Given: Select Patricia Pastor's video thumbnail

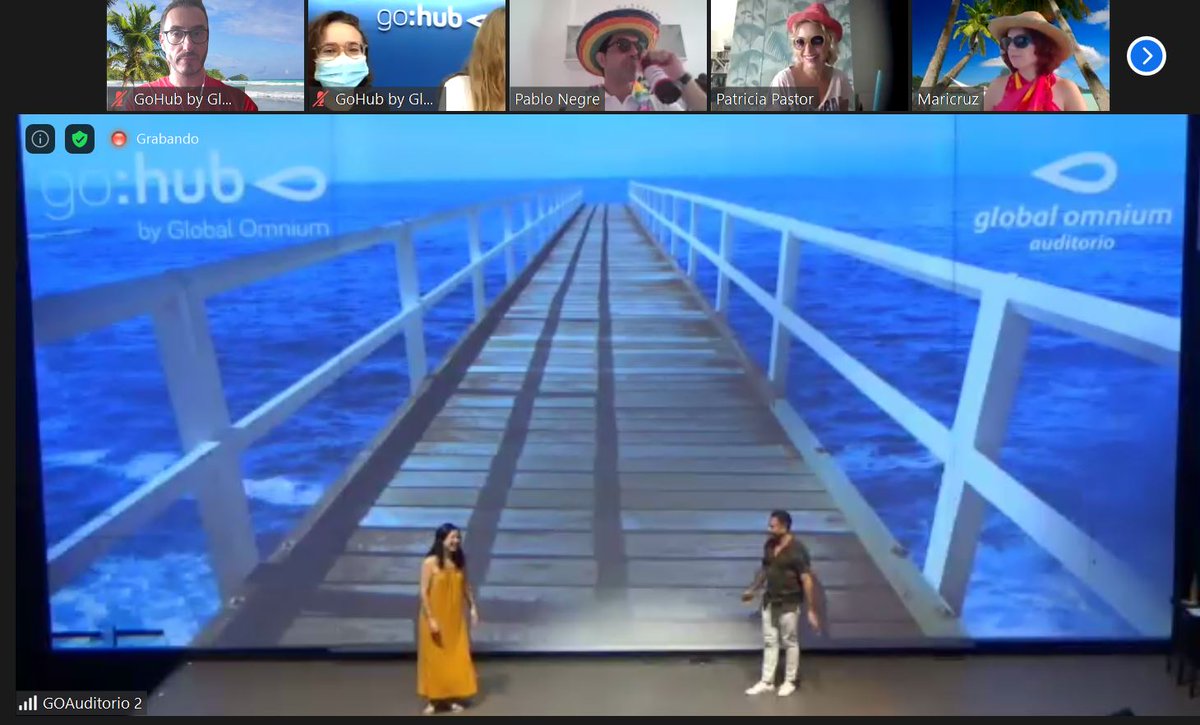Looking at the screenshot, I should [x=808, y=55].
